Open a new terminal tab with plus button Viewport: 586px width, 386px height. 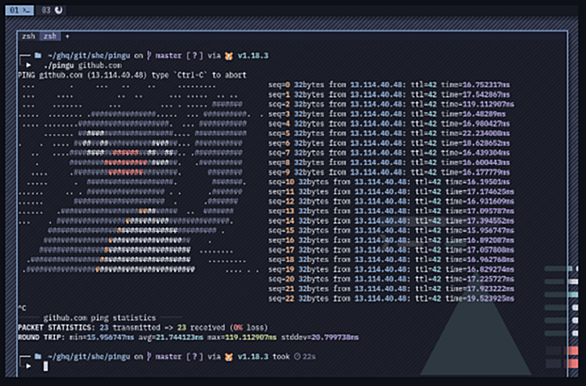point(67,37)
